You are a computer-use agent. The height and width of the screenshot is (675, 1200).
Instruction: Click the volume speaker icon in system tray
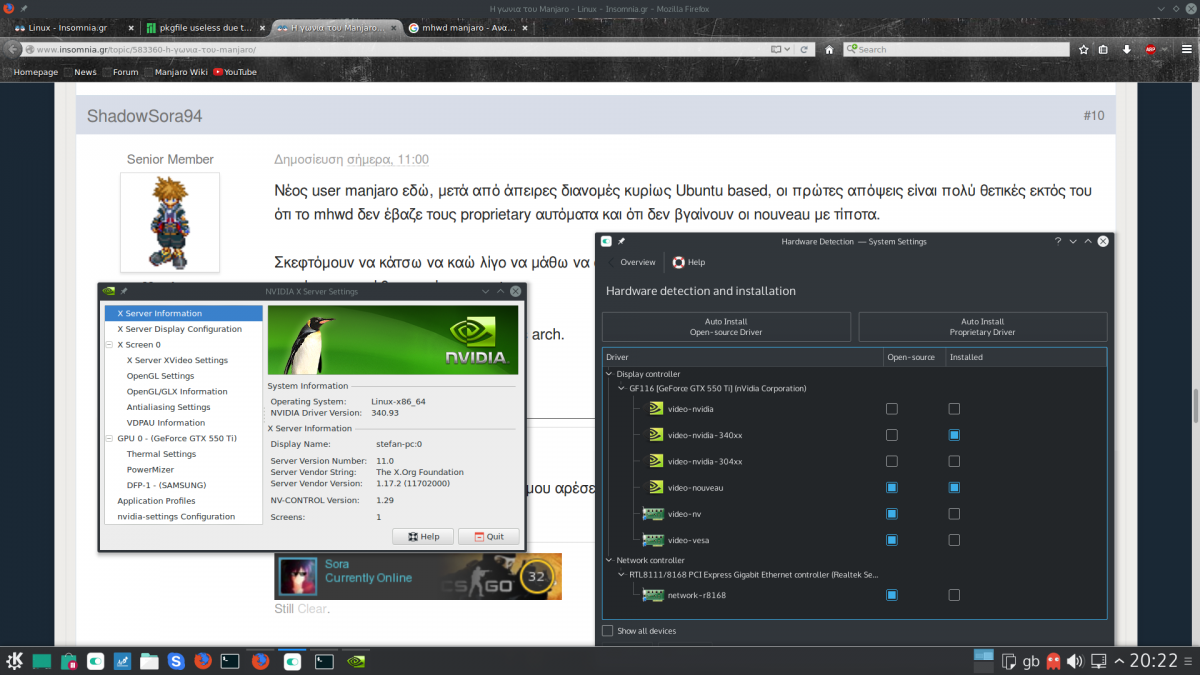pyautogui.click(x=1076, y=661)
